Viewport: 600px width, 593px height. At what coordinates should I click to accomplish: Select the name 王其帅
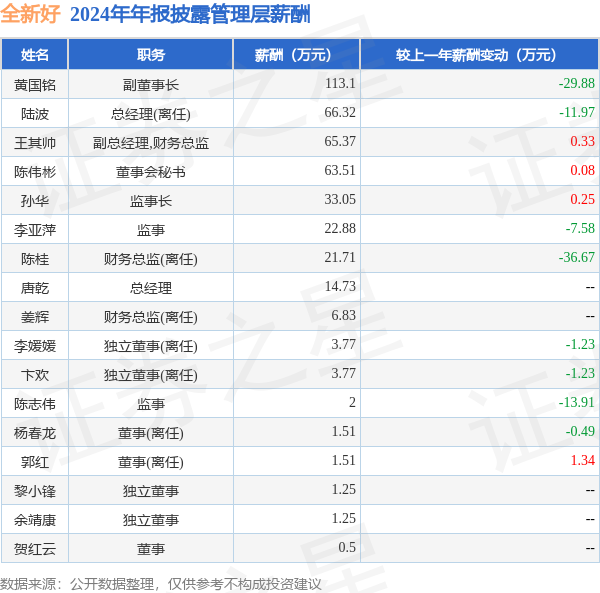(35, 143)
